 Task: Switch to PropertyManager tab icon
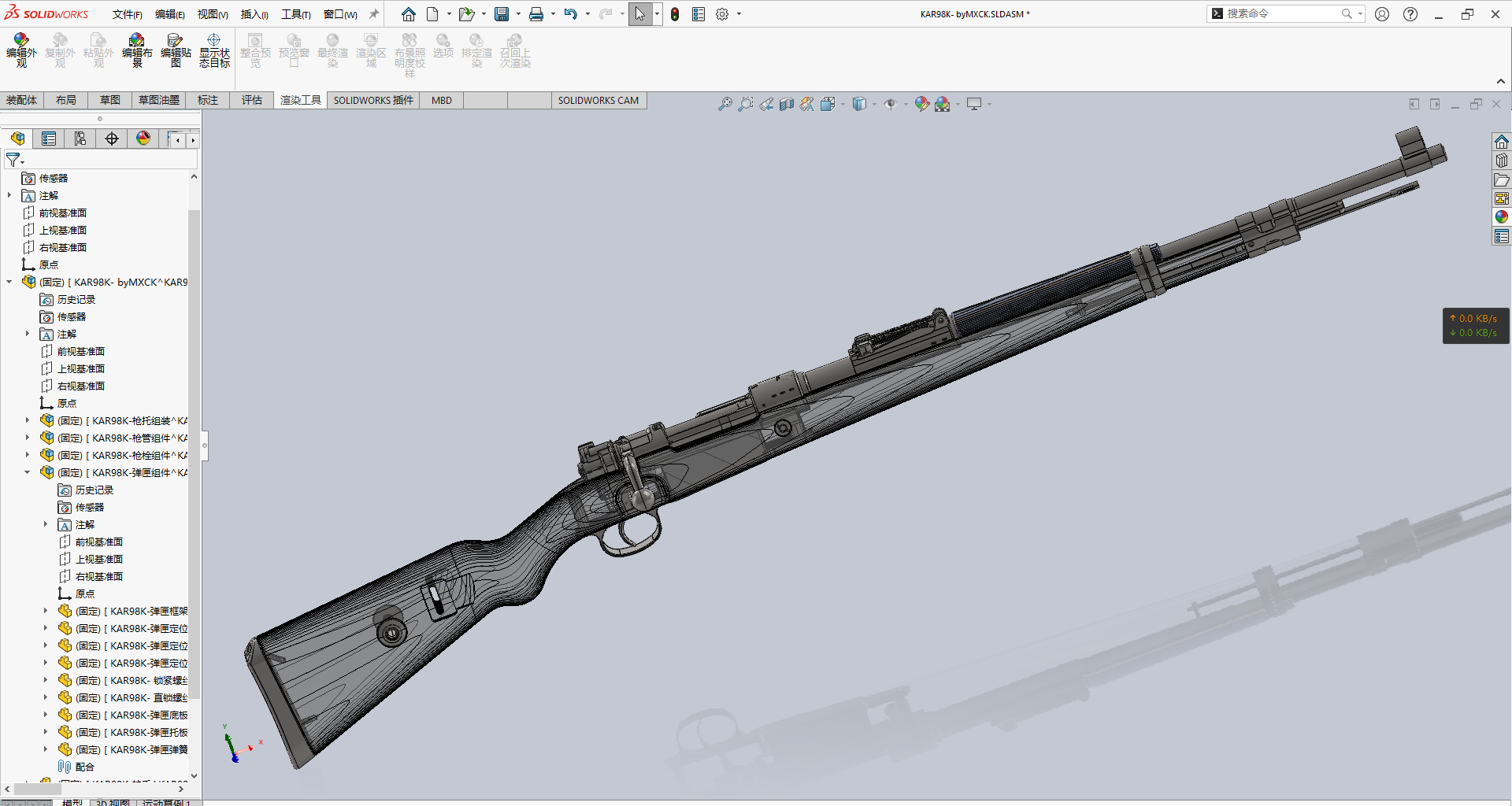pos(49,139)
